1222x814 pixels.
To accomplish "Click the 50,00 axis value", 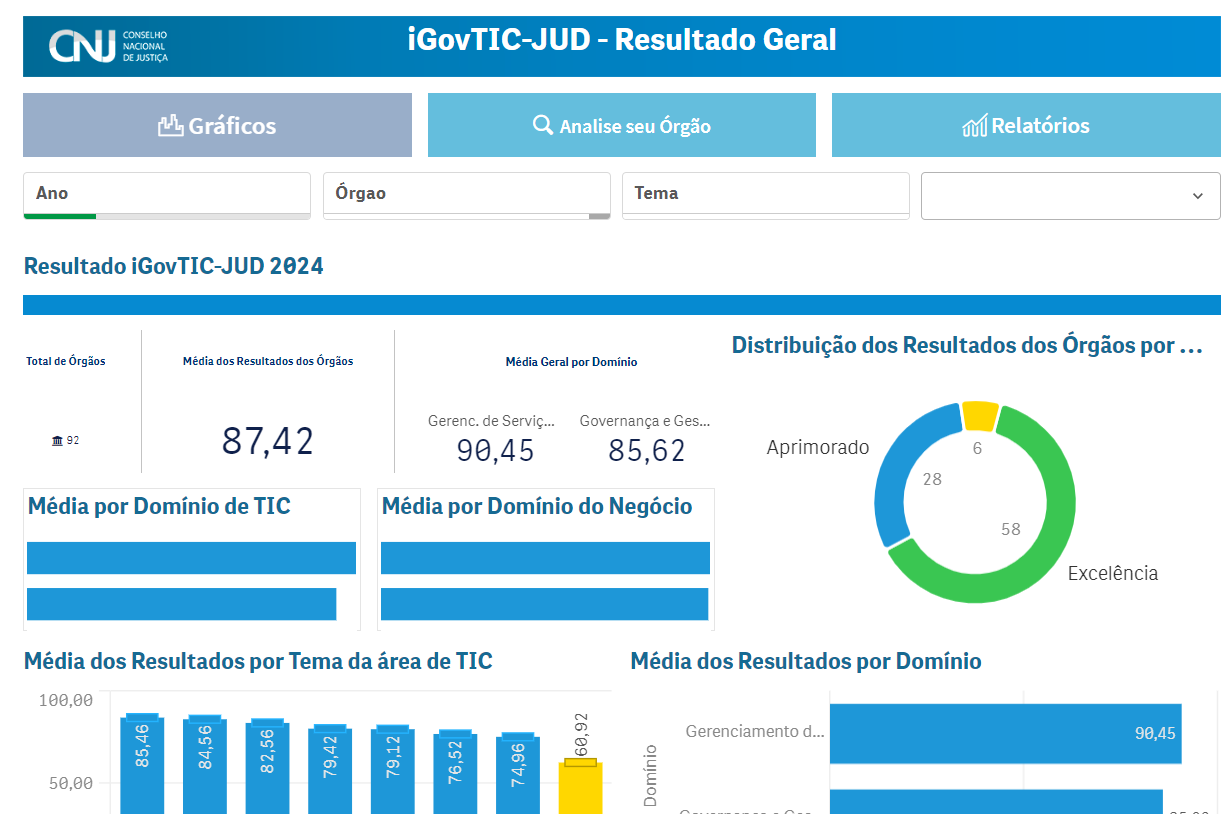I will (71, 782).
